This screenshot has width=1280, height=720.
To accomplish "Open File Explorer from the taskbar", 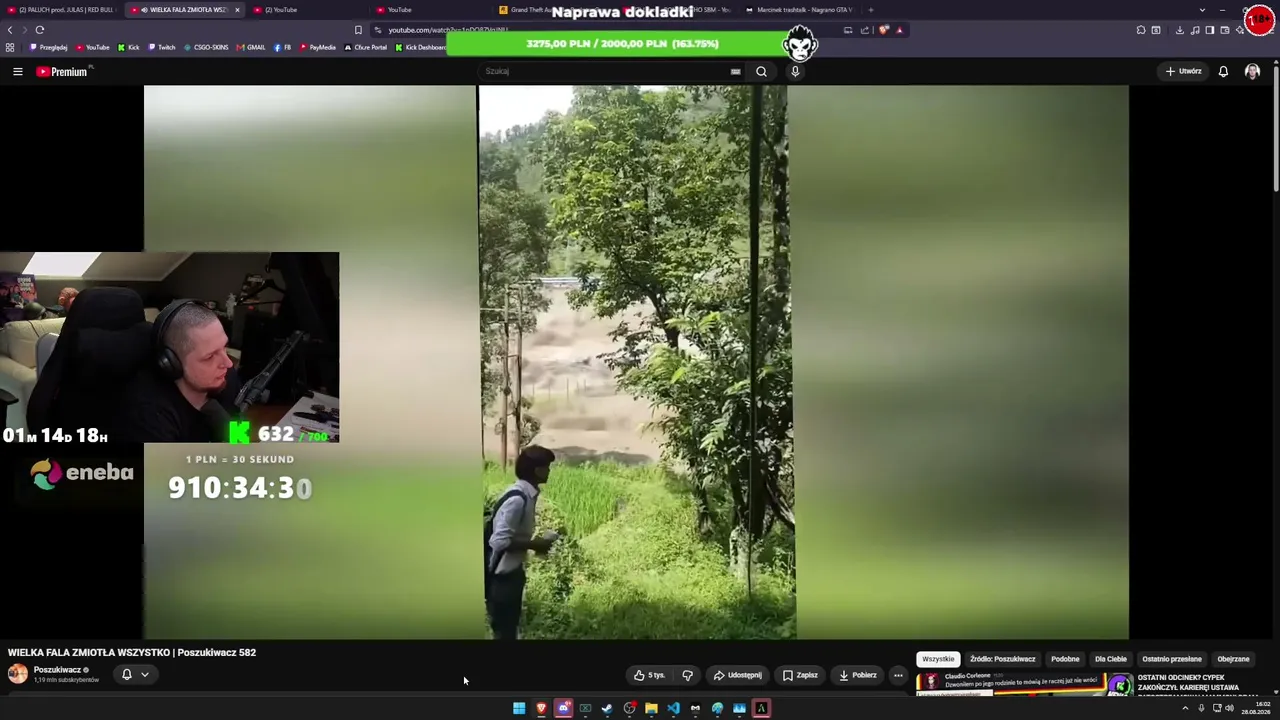I will coord(651,708).
